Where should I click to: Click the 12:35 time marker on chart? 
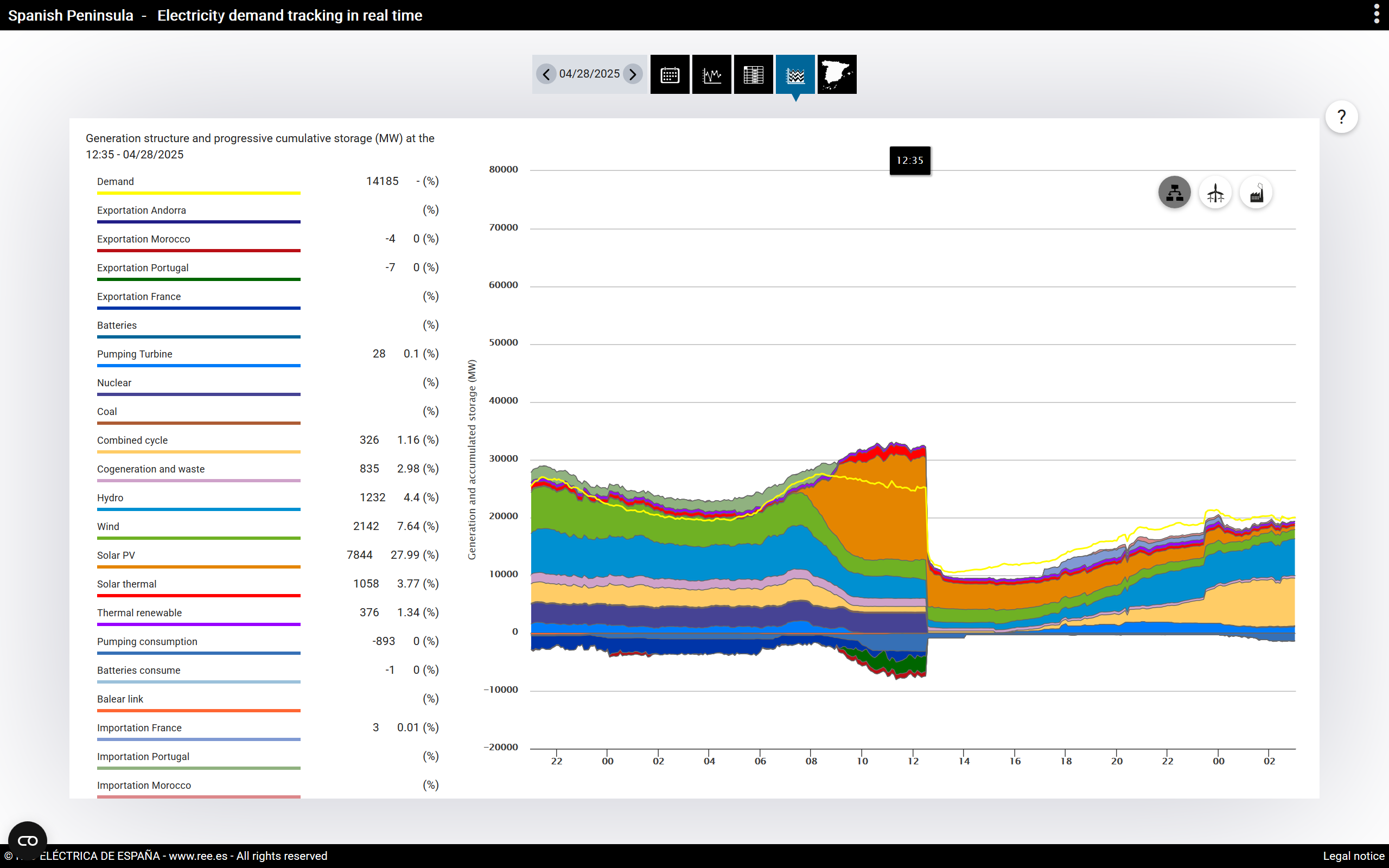[910, 161]
